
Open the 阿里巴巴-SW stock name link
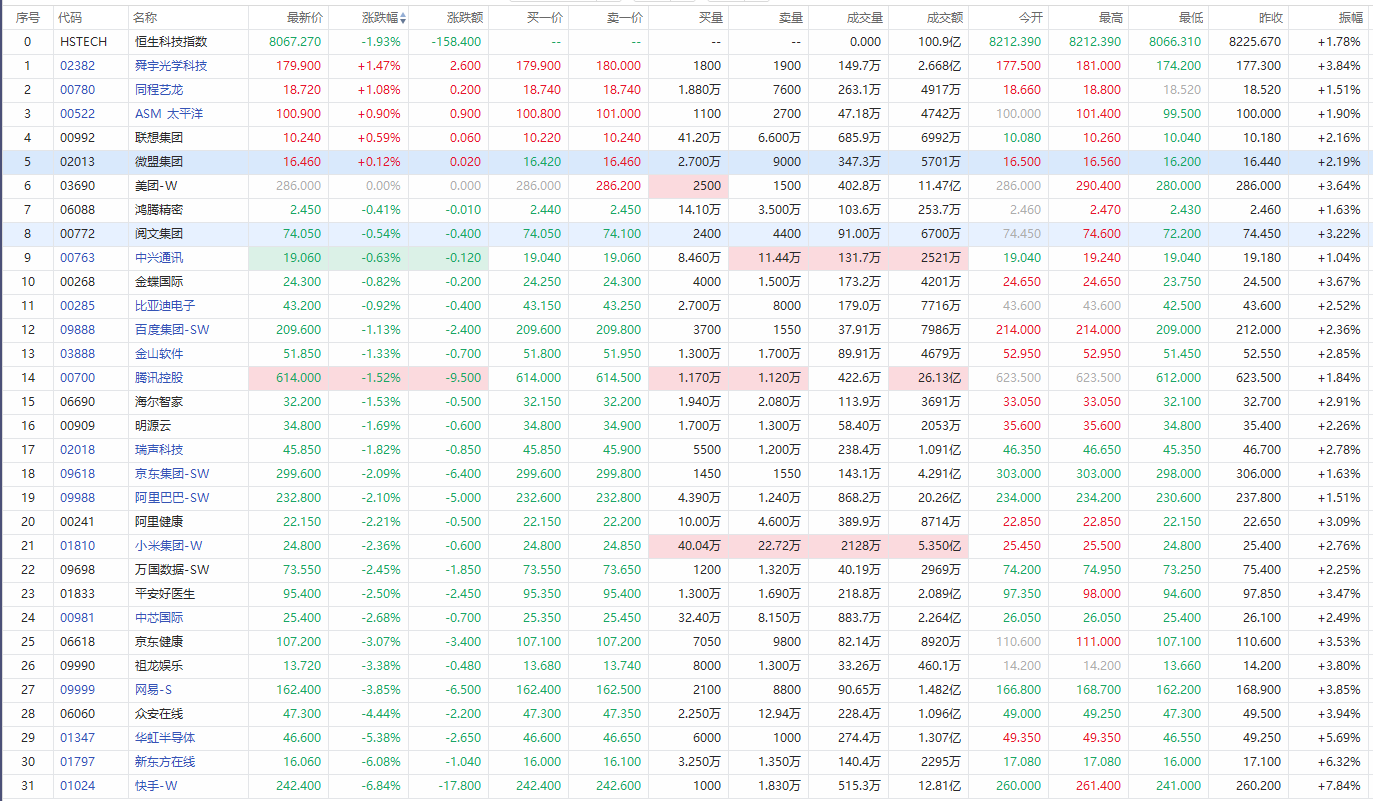click(172, 498)
